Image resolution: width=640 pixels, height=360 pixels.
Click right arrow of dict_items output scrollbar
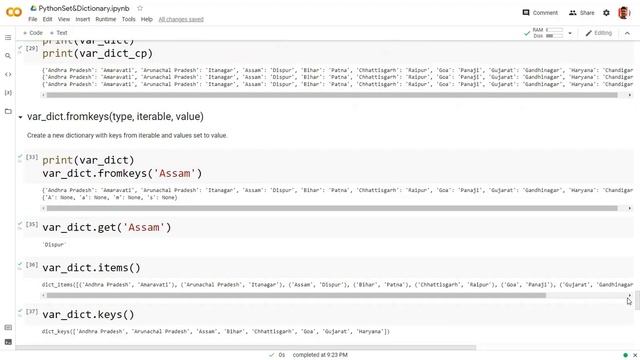click(629, 295)
